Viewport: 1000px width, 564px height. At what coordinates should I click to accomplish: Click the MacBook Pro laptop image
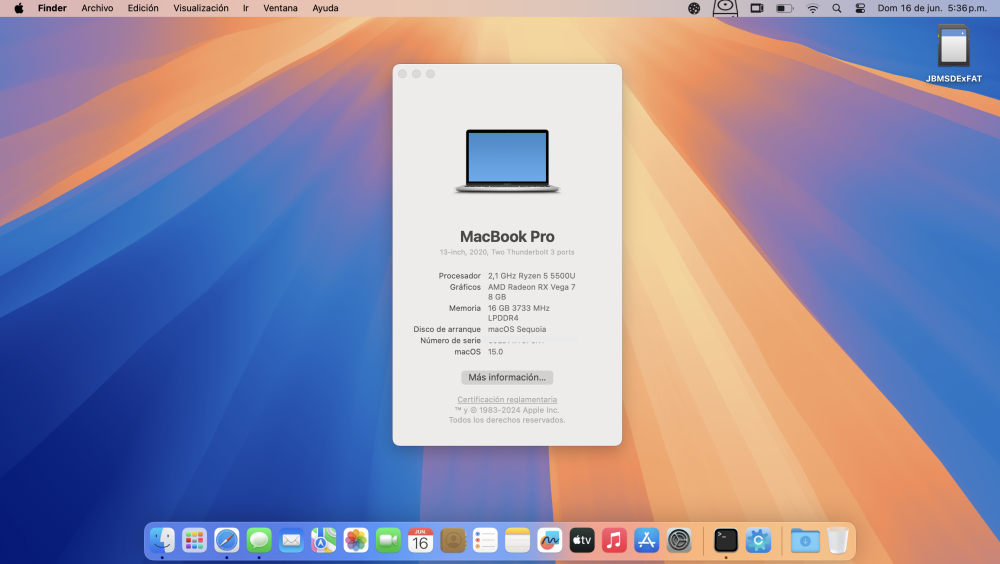pos(507,161)
